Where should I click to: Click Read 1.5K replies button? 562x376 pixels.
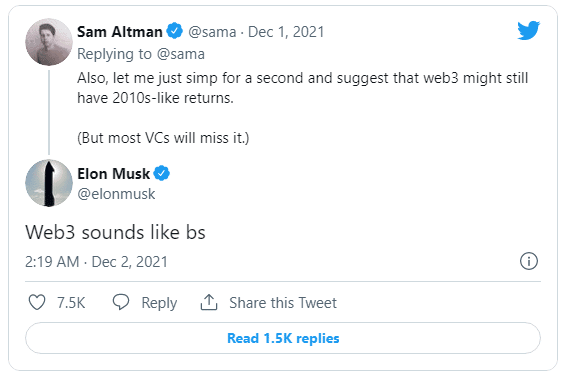283,338
